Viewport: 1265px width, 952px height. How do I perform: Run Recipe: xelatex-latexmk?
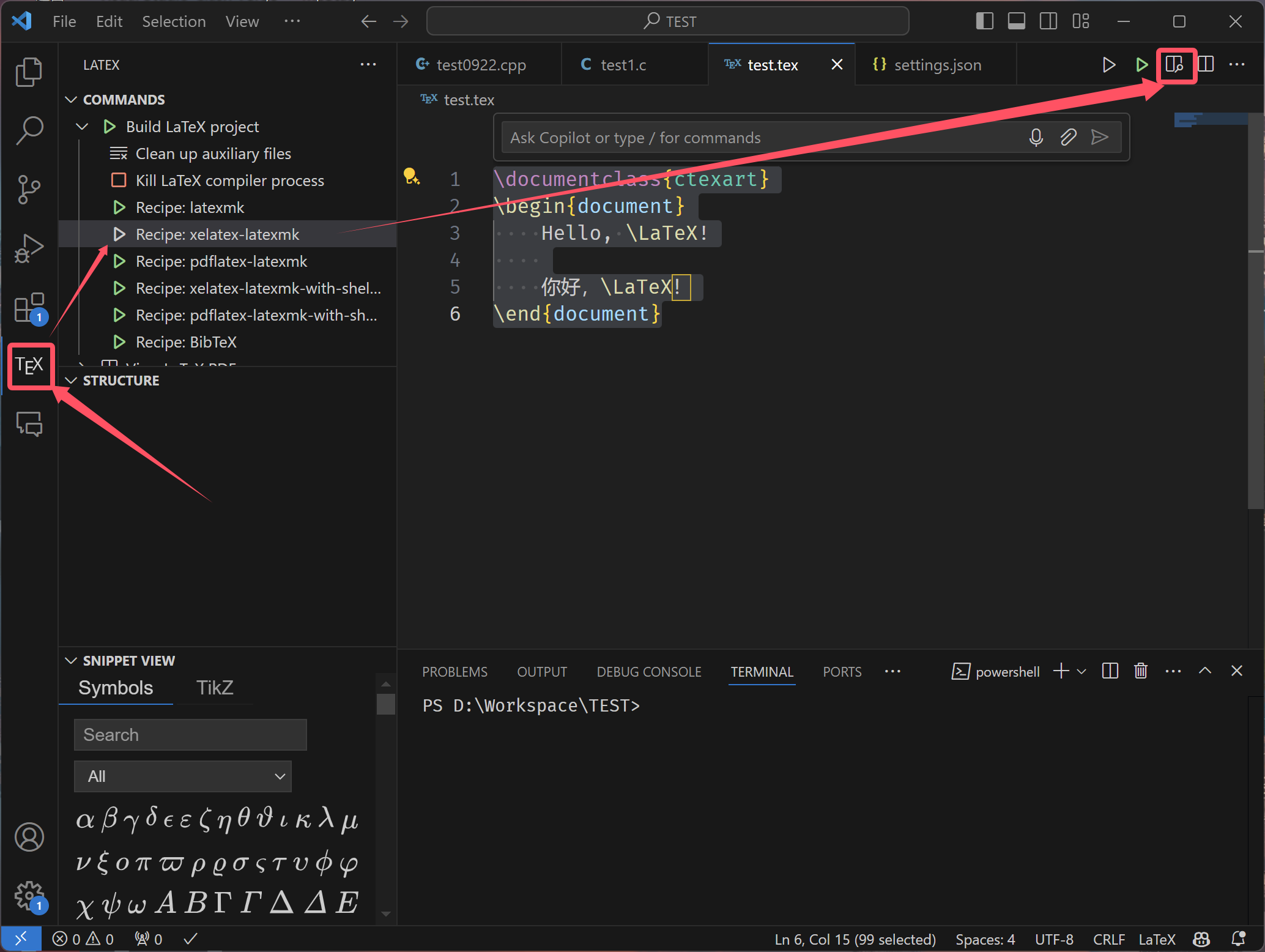click(228, 234)
